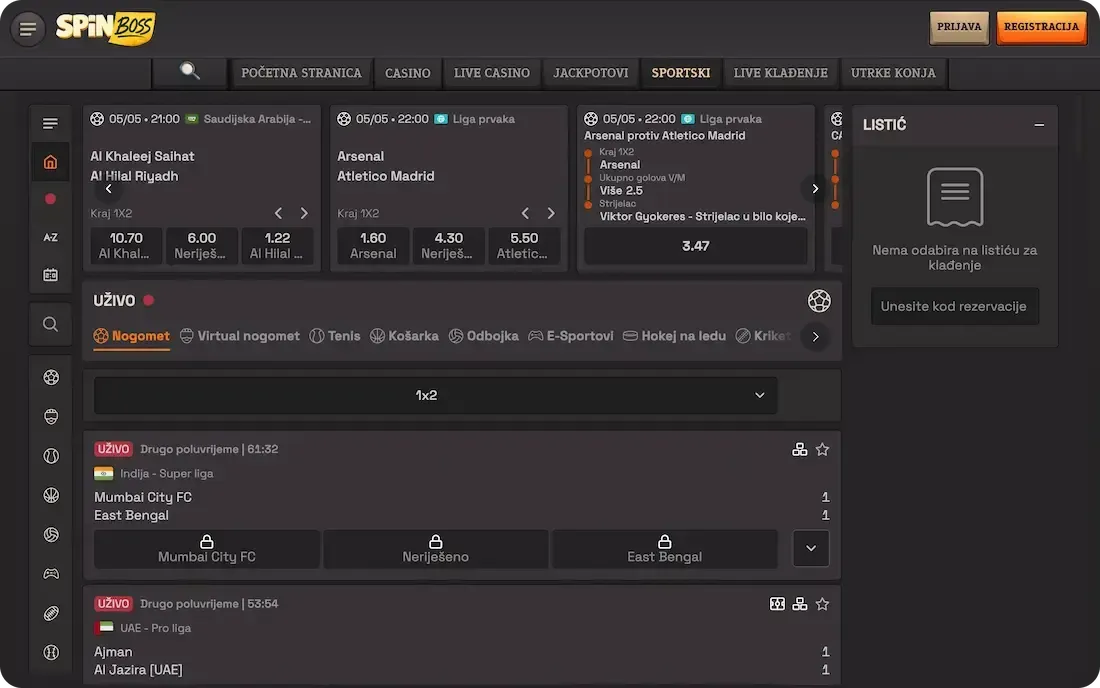Open live events via red dot sidebar icon

(51, 199)
